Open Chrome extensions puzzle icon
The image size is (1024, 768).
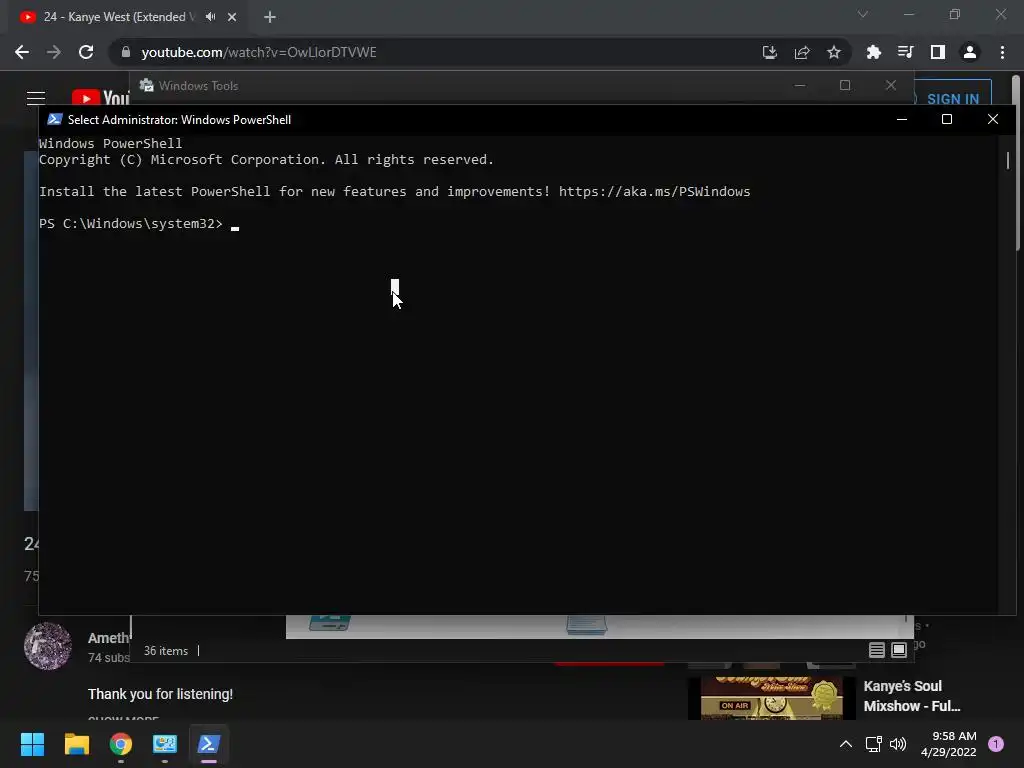point(874,52)
